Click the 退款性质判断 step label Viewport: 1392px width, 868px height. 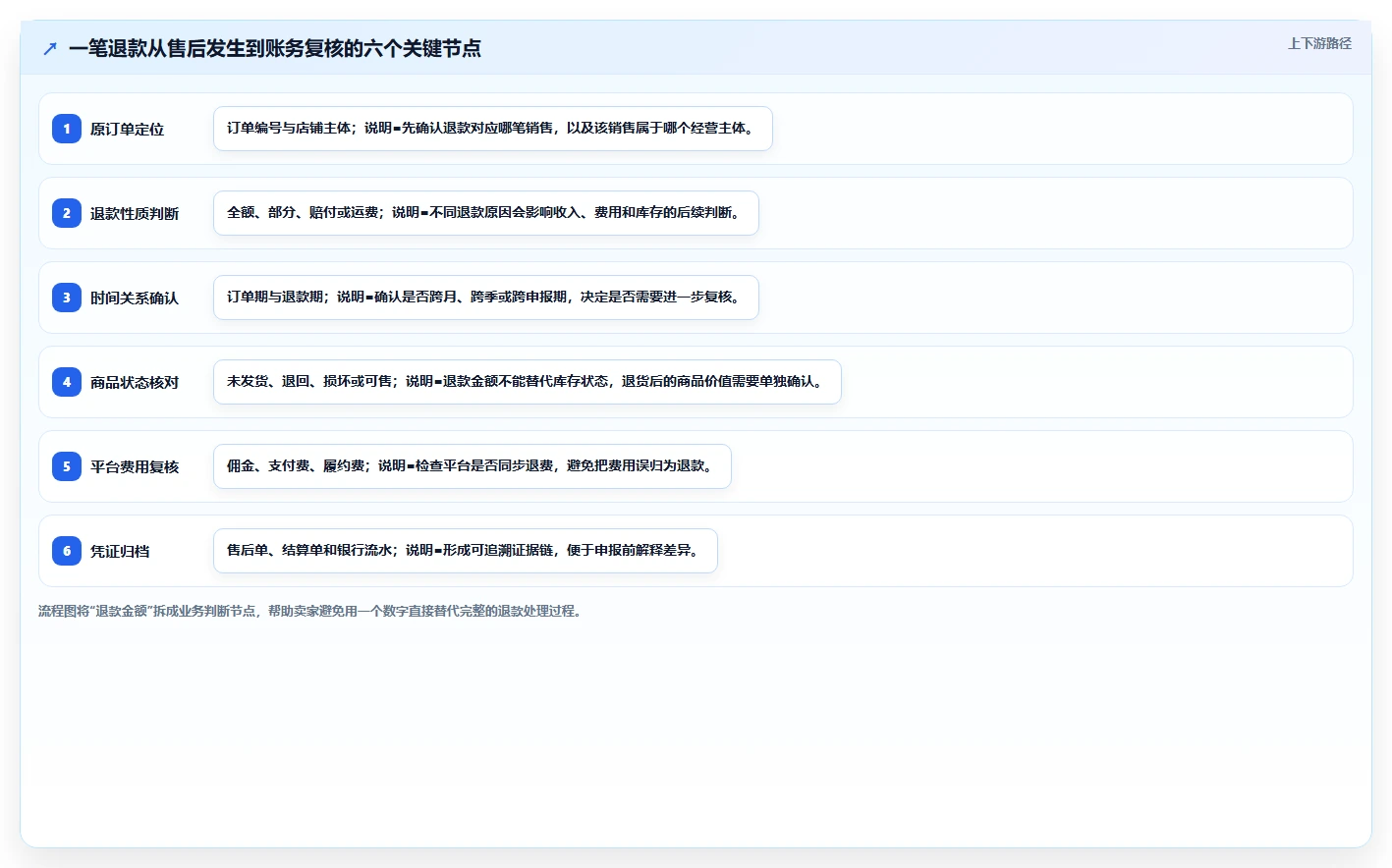[x=135, y=213]
